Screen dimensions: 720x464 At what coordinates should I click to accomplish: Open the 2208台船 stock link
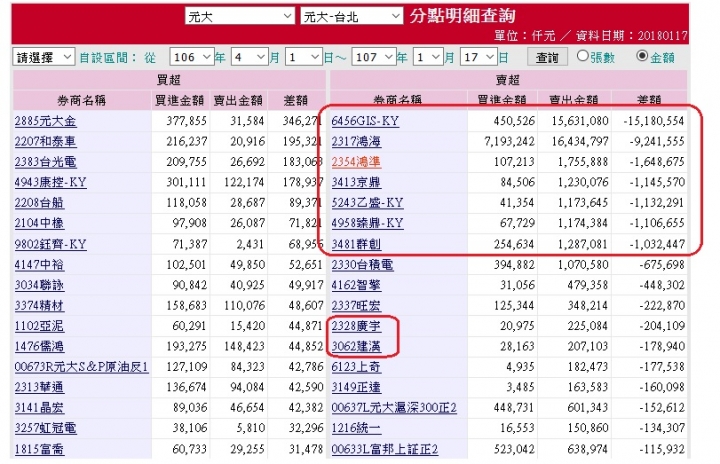39,203
